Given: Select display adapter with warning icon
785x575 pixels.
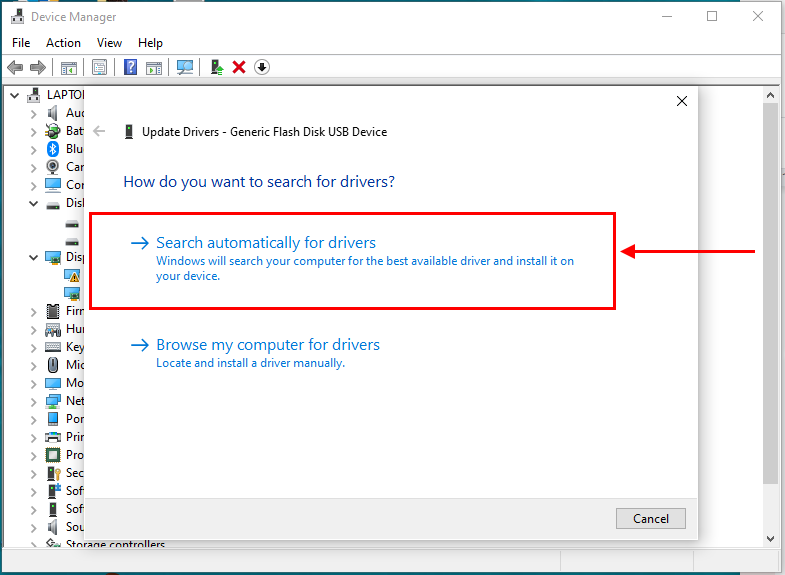Looking at the screenshot, I should tap(72, 275).
